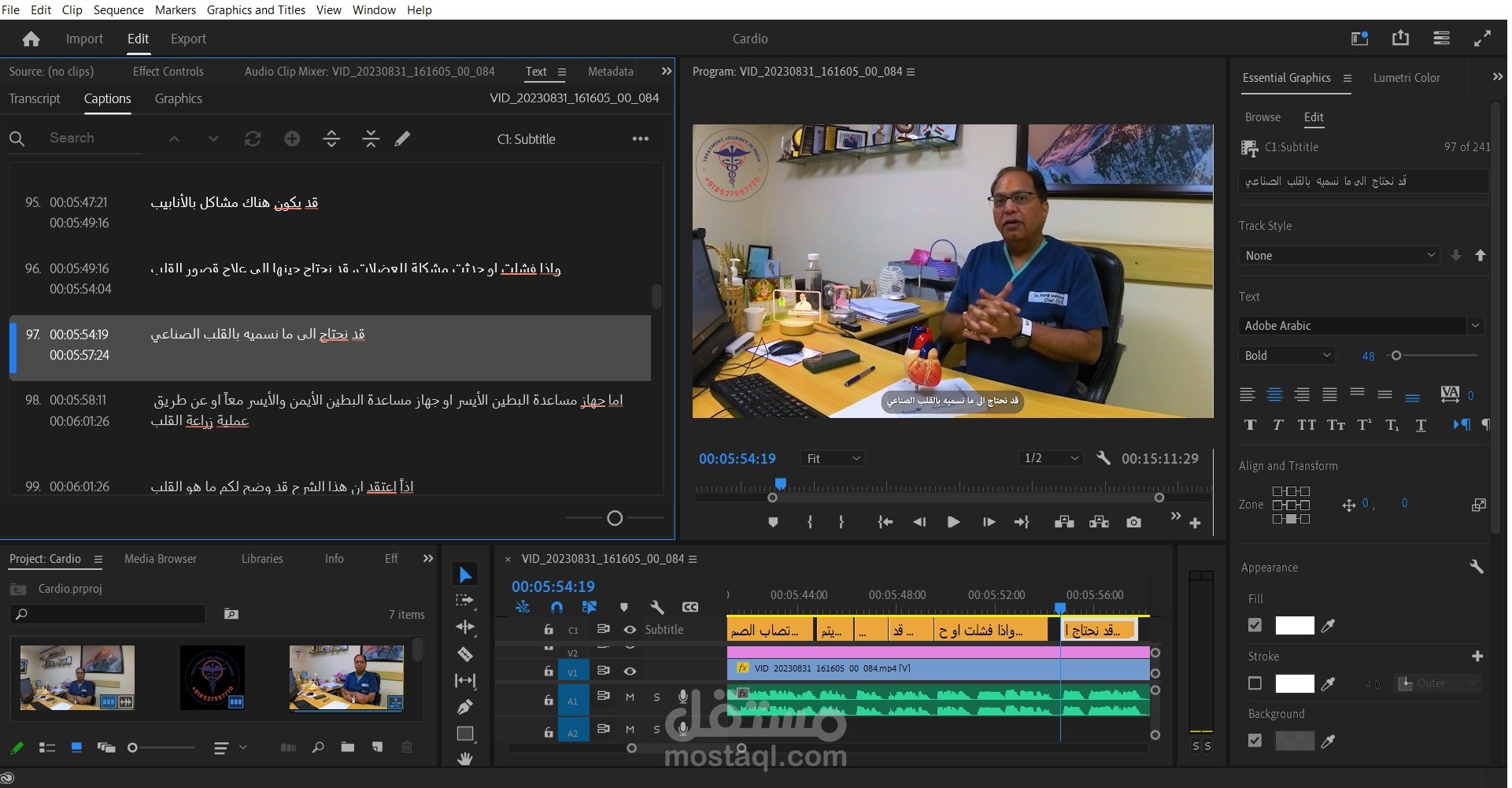Switch to the Transcript tab
The height and width of the screenshot is (788, 1512).
click(x=35, y=98)
